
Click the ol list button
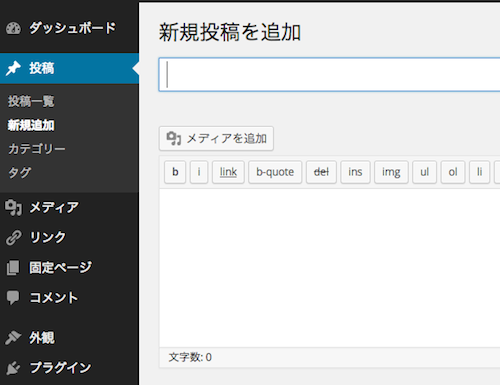[453, 172]
